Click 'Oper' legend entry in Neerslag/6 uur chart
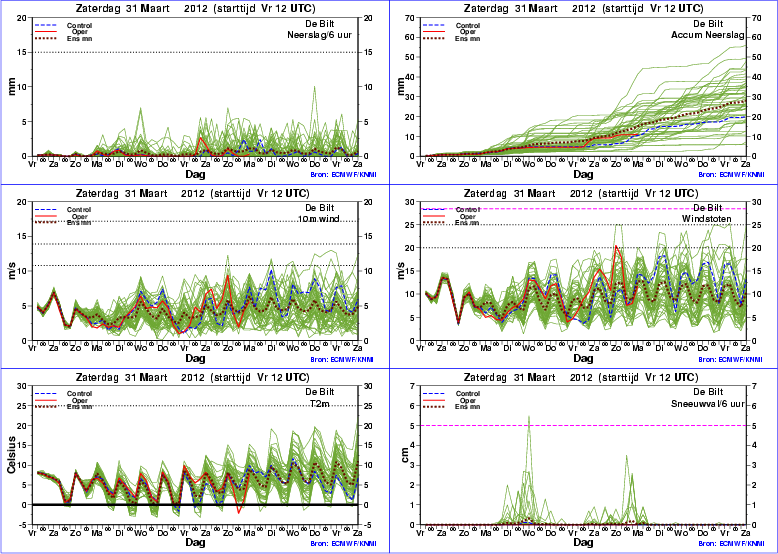The width and height of the screenshot is (778, 554). click(x=80, y=32)
